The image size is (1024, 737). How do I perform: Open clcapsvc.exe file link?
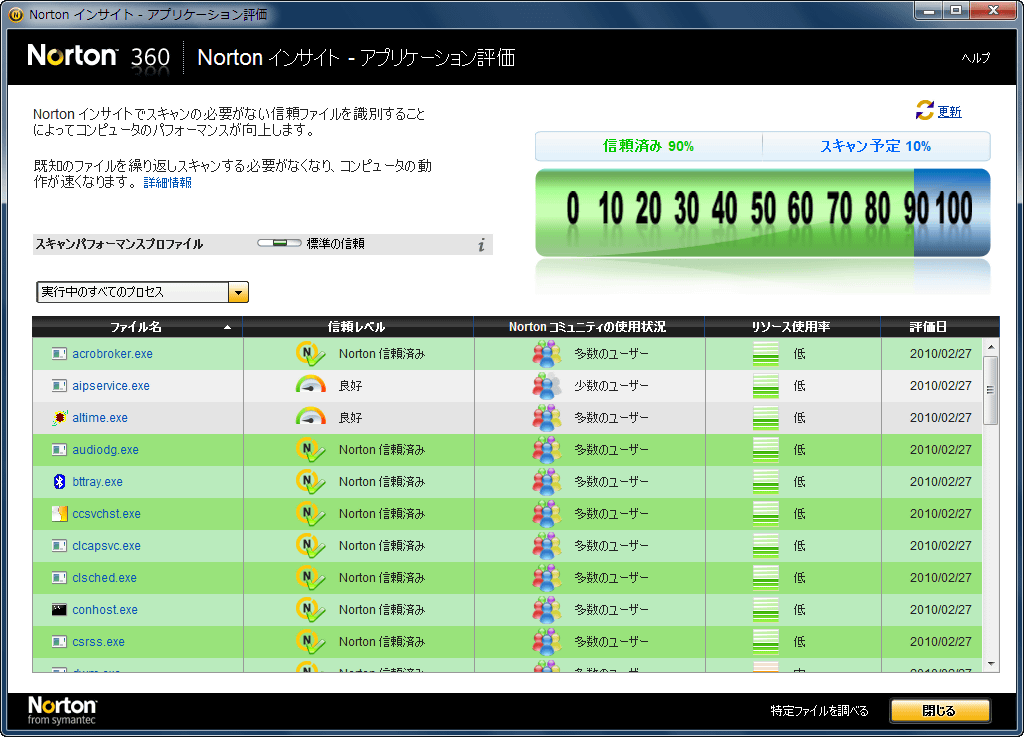tap(106, 546)
